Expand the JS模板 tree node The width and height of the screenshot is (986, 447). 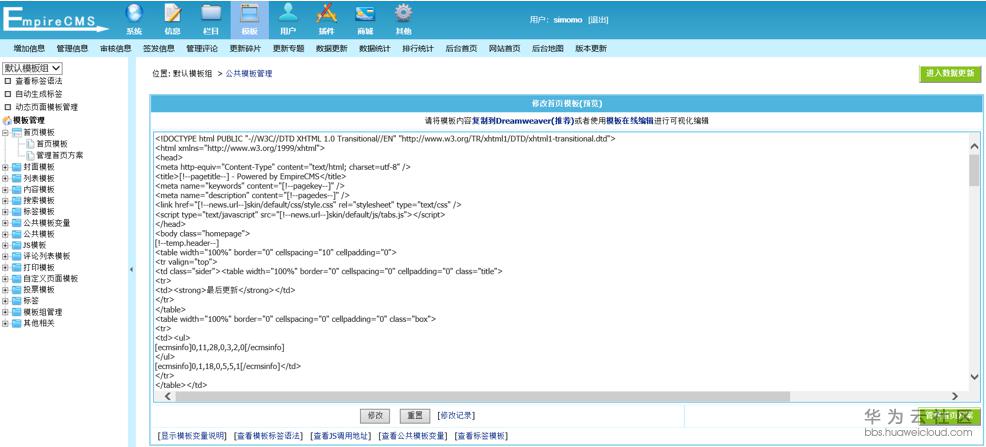coord(6,245)
